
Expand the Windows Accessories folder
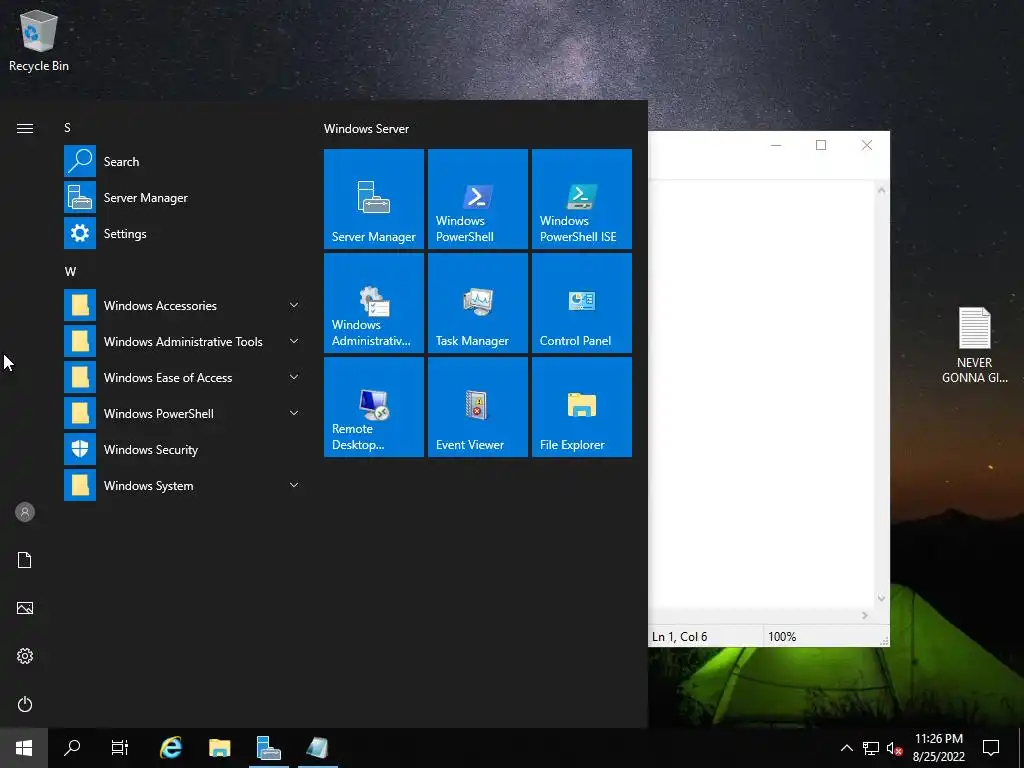click(182, 305)
